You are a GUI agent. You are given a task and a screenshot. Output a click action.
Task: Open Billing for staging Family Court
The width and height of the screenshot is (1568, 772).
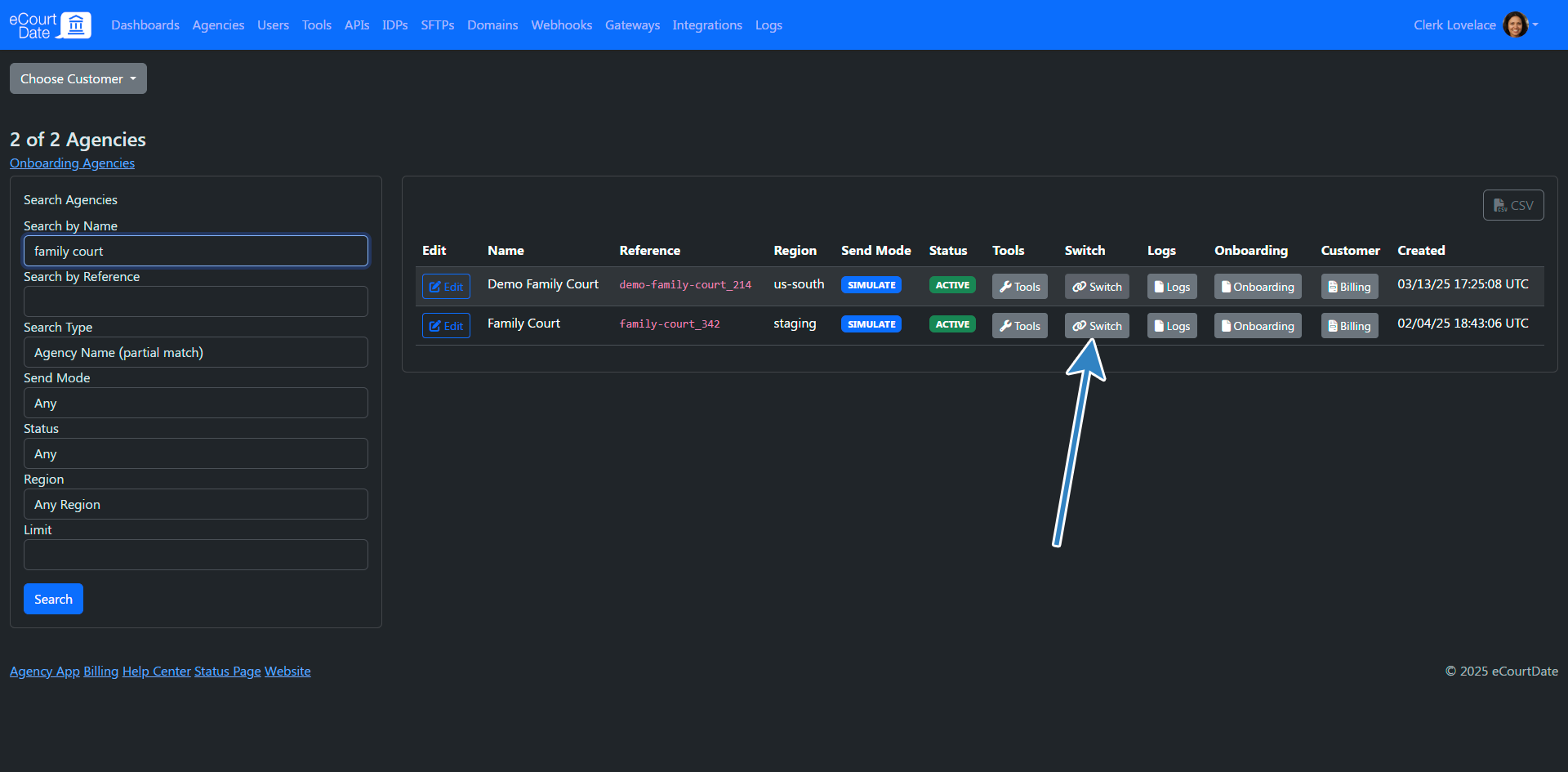coord(1349,325)
